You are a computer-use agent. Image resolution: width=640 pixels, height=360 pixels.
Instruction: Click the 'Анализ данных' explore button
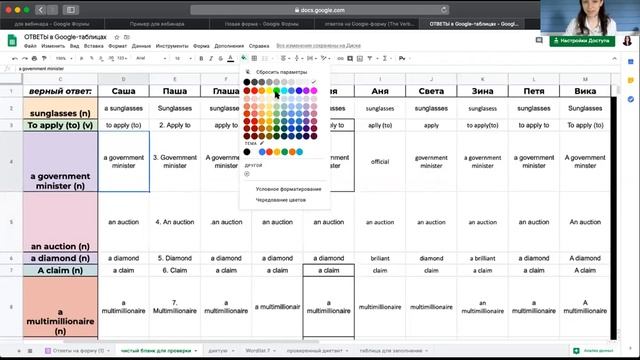(593, 351)
